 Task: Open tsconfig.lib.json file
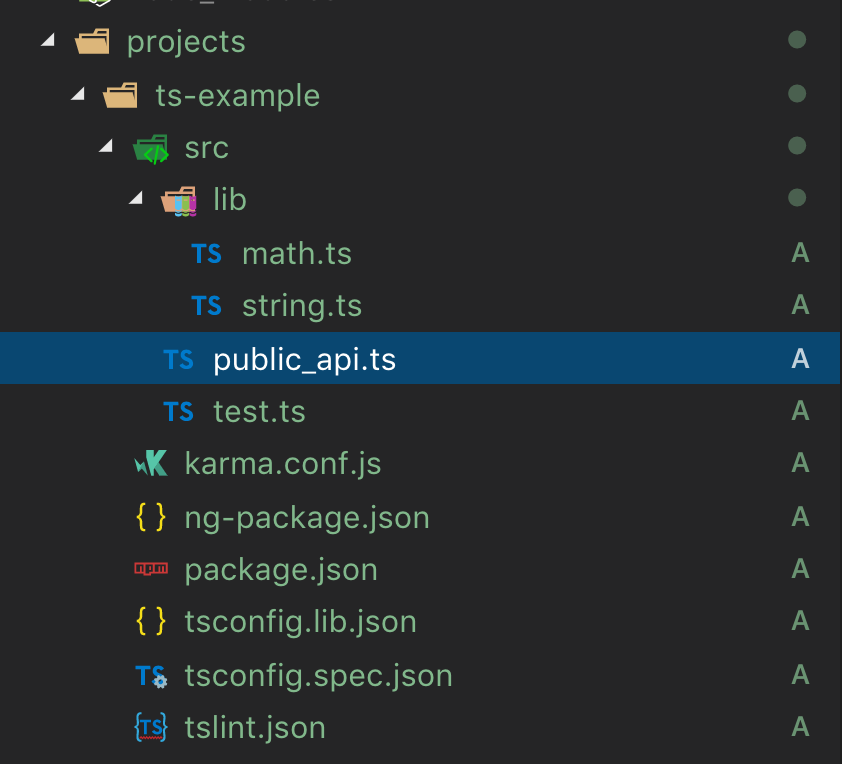[301, 622]
